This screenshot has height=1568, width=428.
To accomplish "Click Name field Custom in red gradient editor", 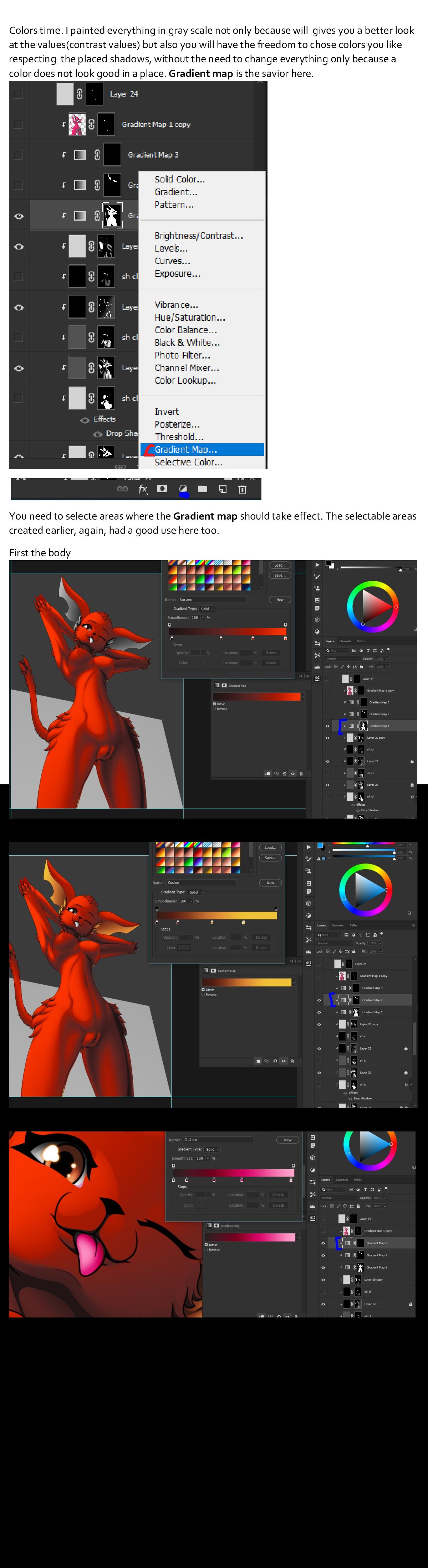I will (x=212, y=599).
